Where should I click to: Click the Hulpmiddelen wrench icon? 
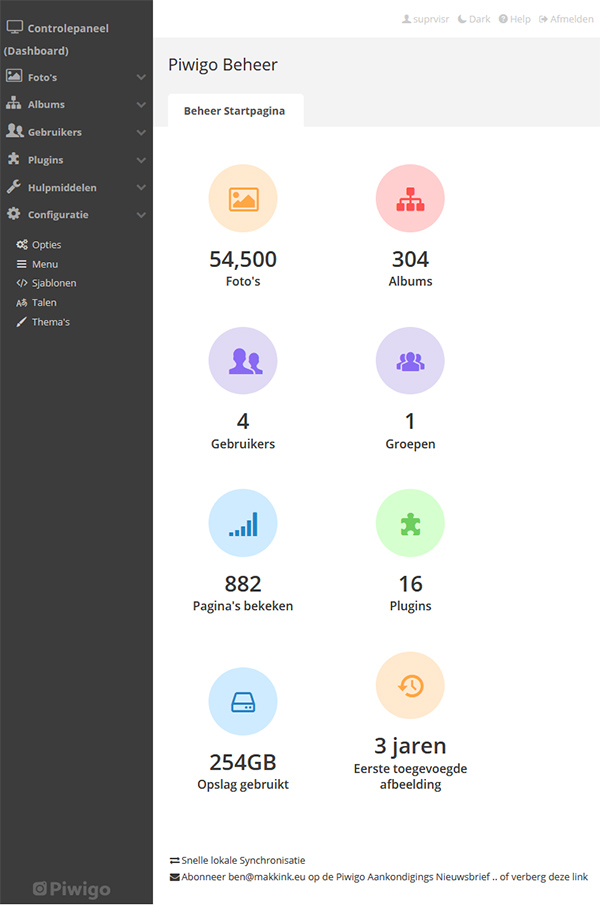[14, 186]
